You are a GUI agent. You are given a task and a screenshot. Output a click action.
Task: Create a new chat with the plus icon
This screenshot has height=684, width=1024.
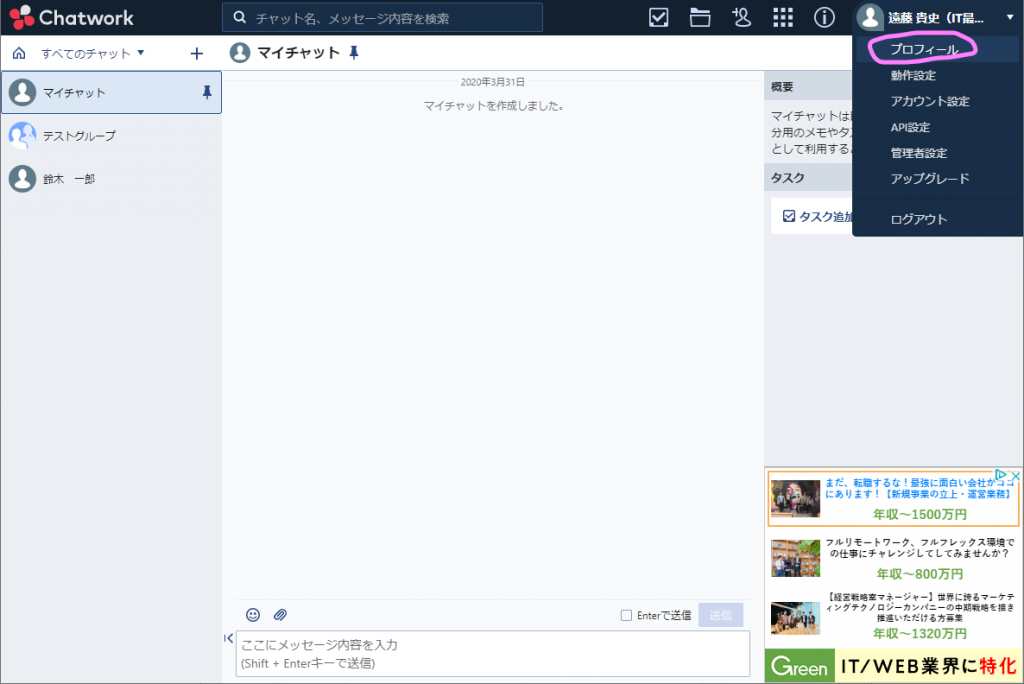tap(196, 53)
